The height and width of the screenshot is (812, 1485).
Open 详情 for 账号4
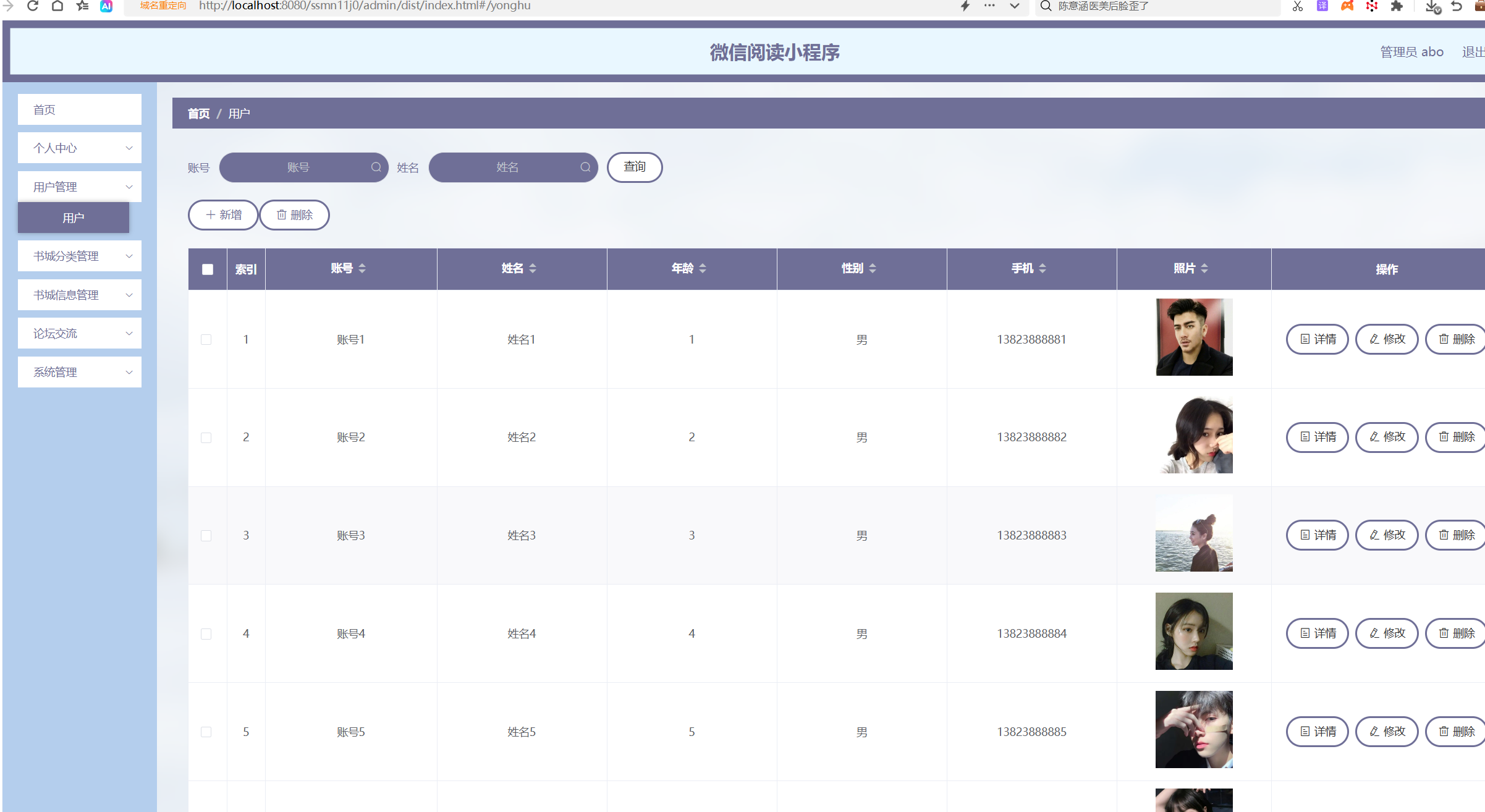pos(1318,633)
